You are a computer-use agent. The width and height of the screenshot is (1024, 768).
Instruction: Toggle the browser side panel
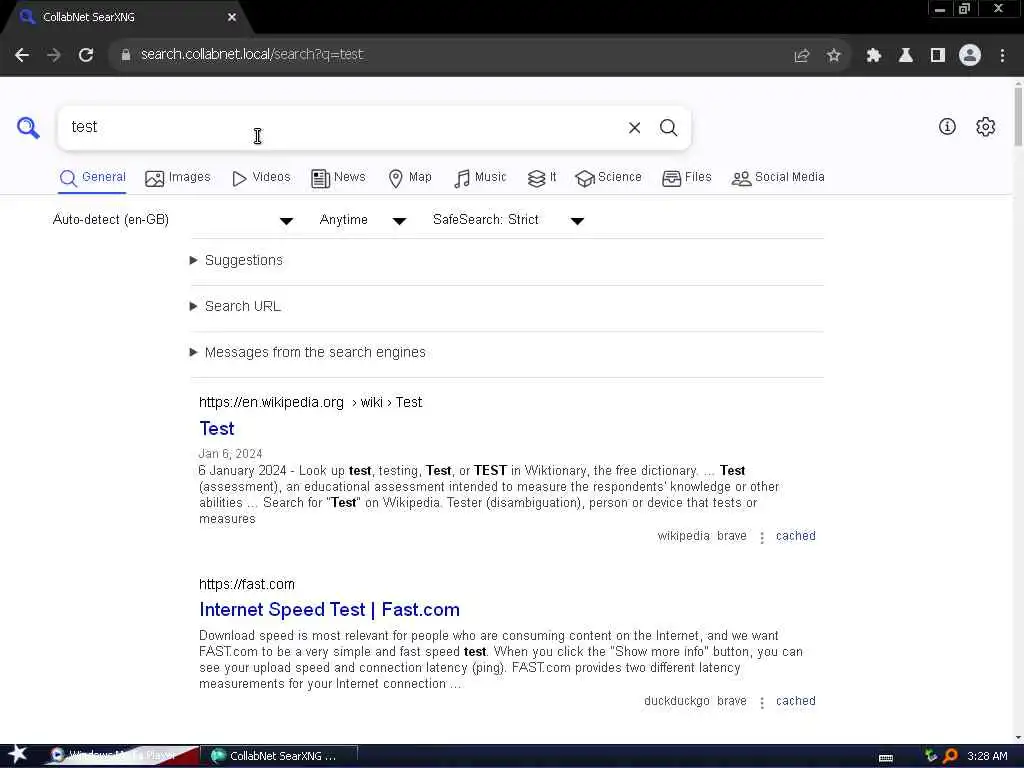[937, 56]
